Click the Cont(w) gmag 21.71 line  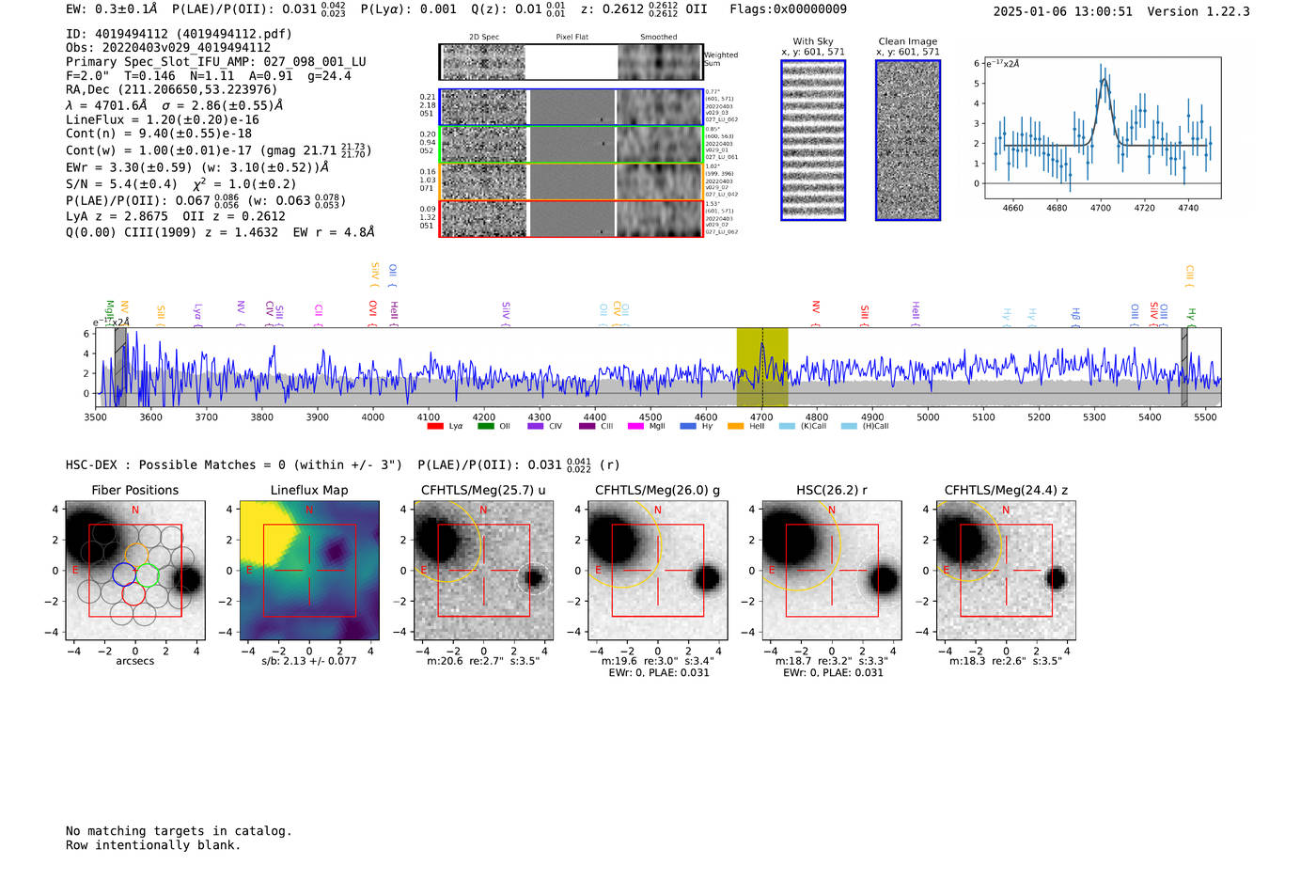pyautogui.click(x=219, y=150)
